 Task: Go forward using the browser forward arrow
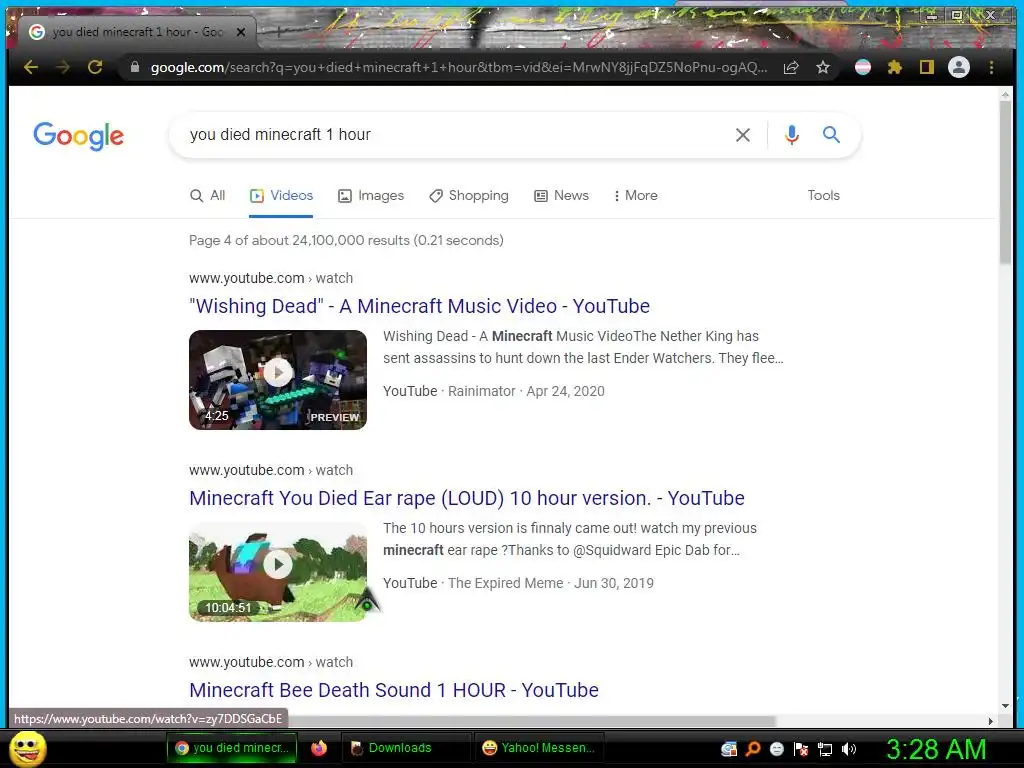63,67
